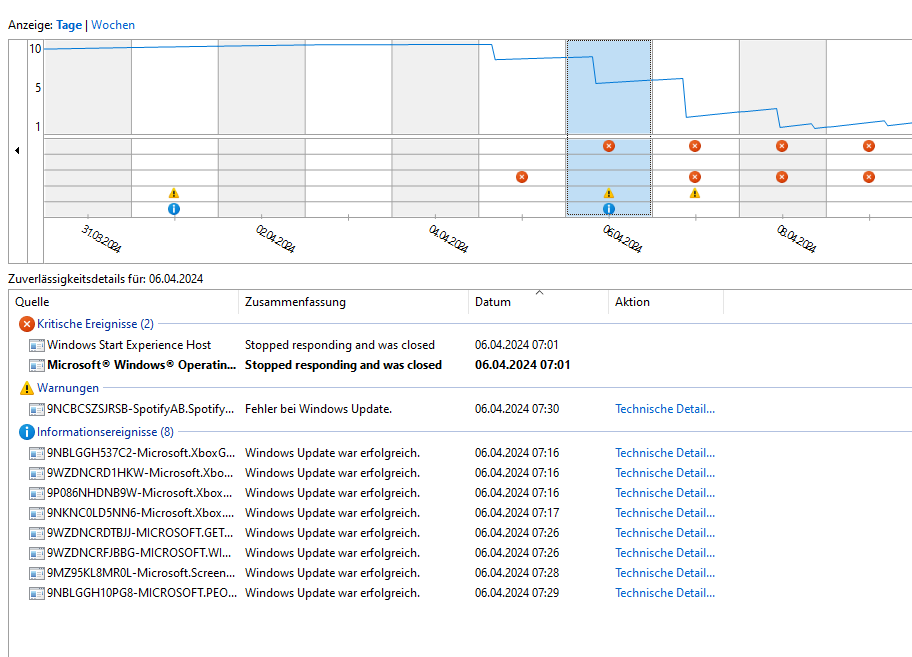
Task: Sort list by Datum column header
Action: [x=537, y=302]
